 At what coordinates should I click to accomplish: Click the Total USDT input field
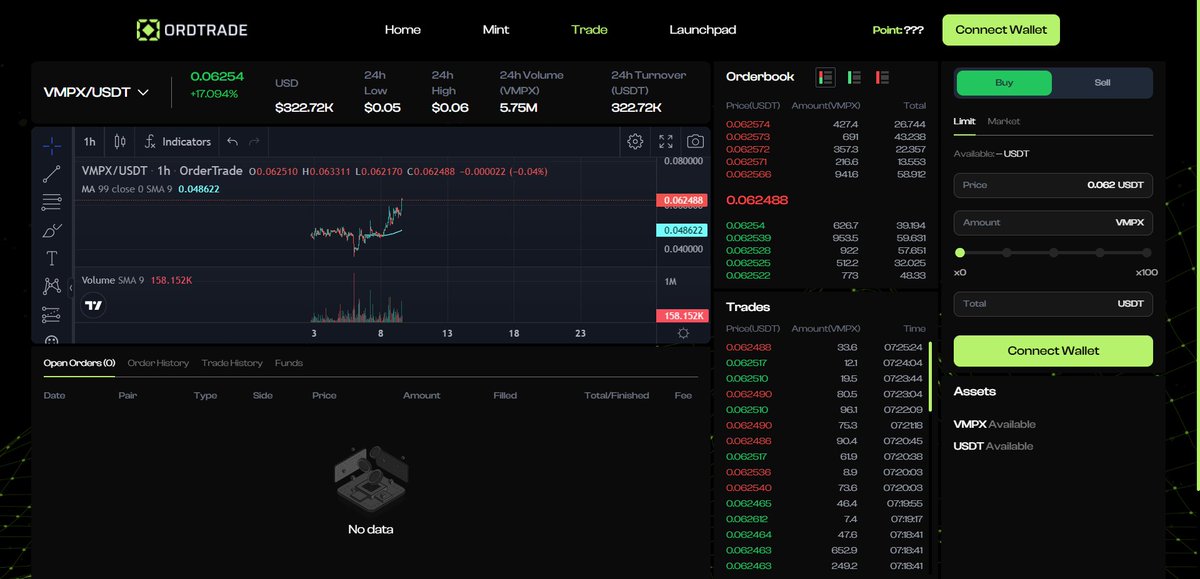pos(1053,304)
